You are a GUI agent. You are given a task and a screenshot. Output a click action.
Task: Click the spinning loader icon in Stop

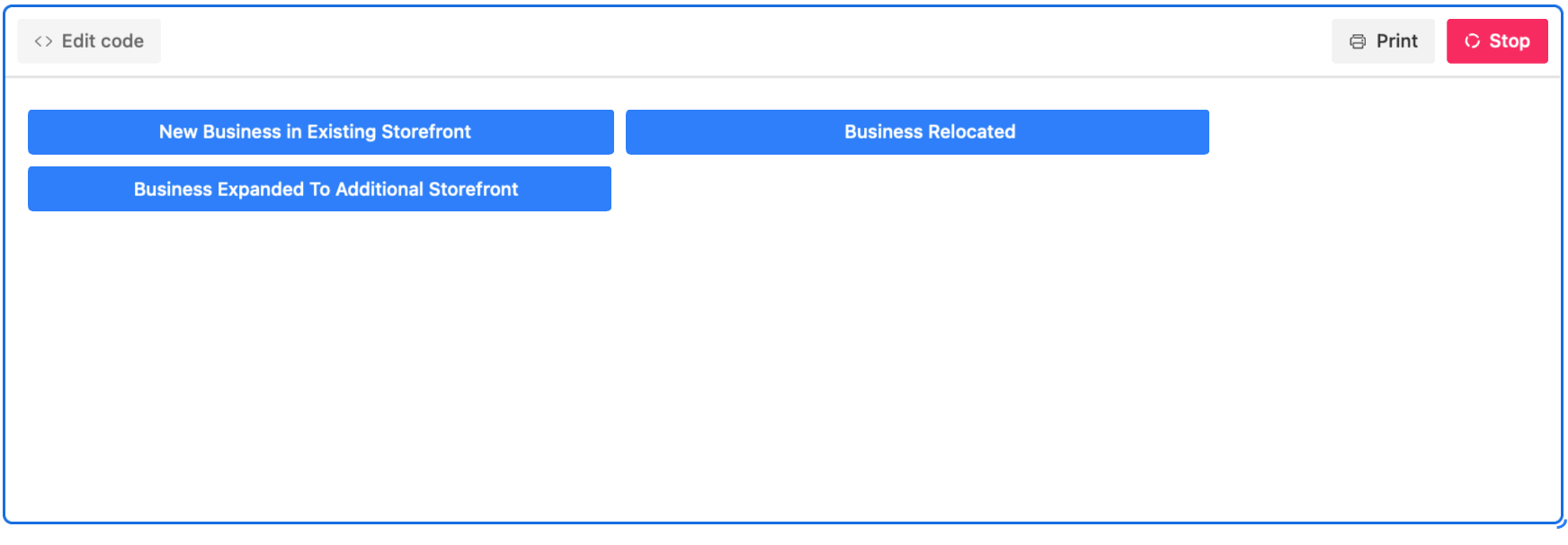(1472, 41)
